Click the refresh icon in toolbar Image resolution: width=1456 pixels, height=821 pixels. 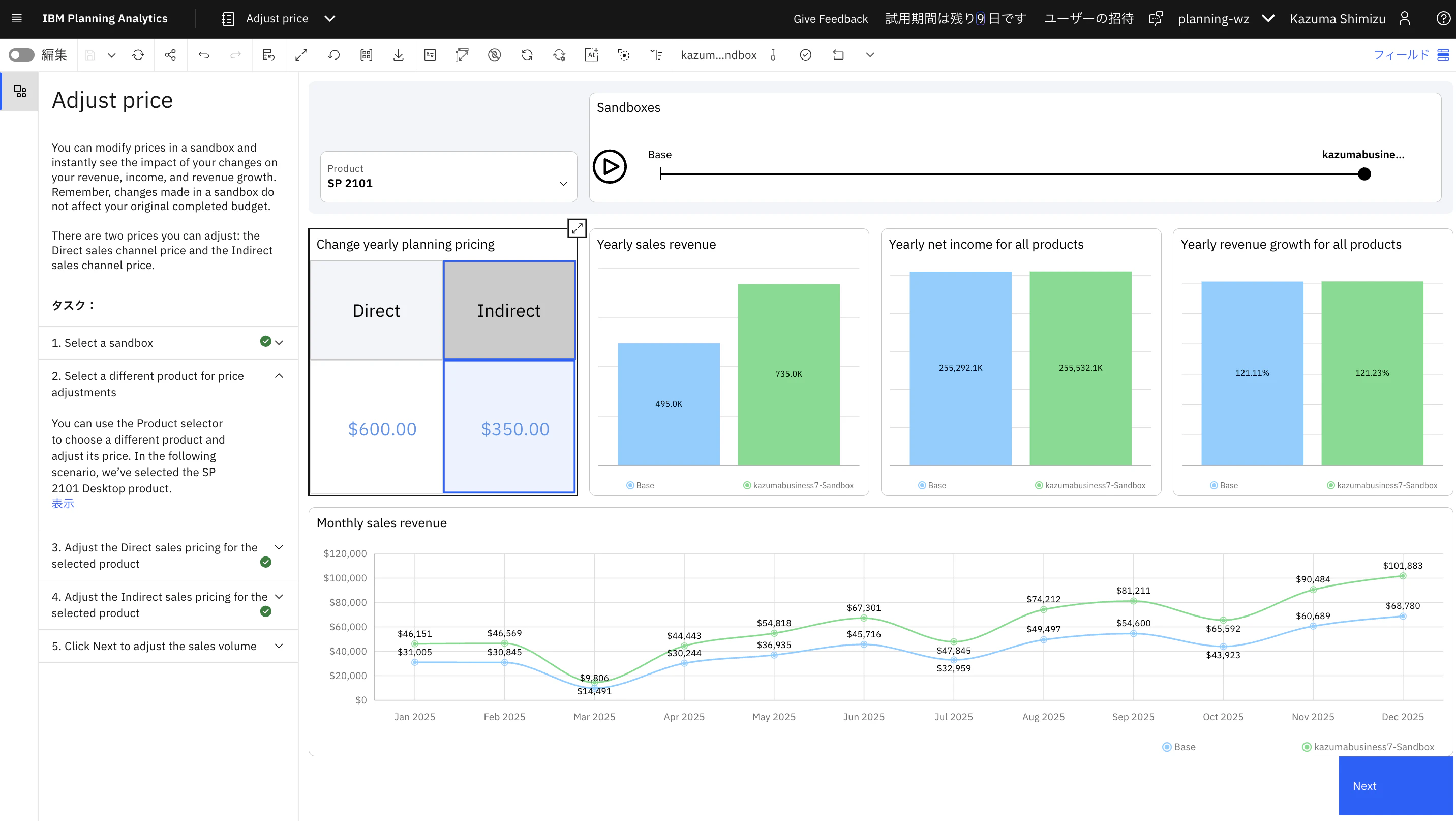[138, 55]
